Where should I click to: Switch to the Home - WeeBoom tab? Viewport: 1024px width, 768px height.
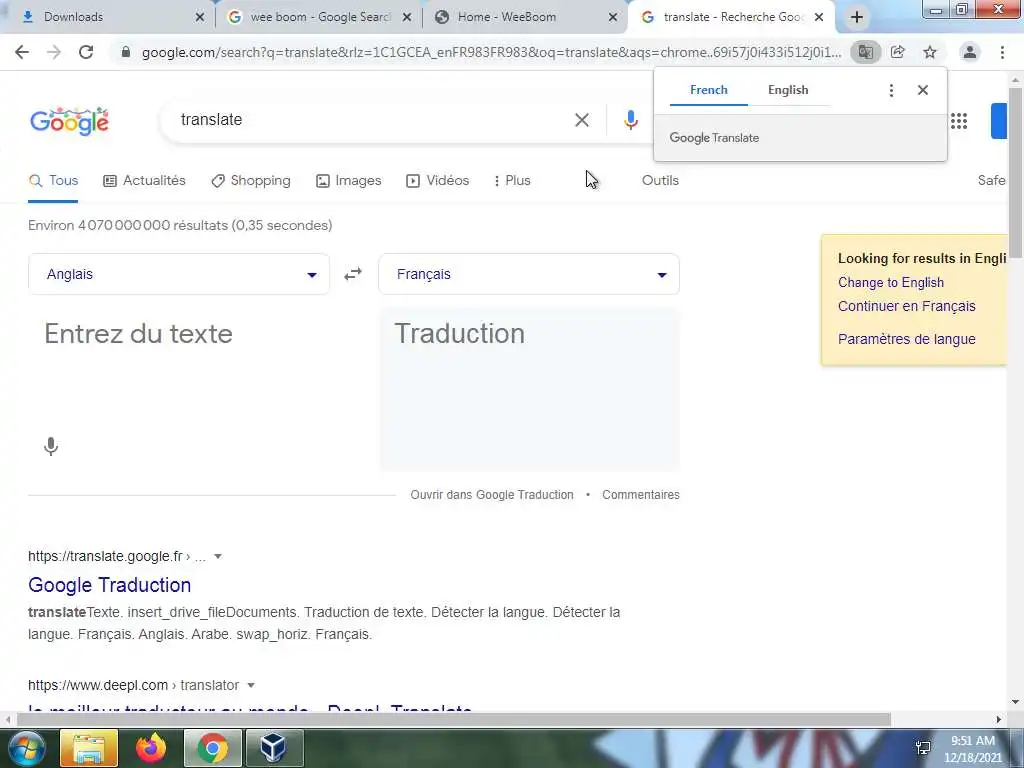[522, 18]
